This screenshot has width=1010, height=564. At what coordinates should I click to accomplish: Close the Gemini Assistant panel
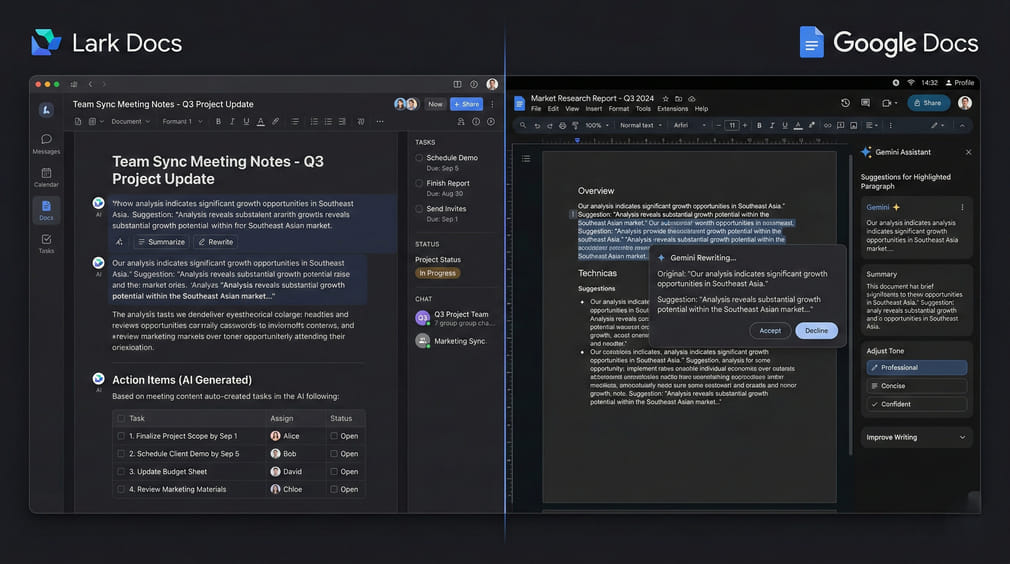tap(968, 153)
